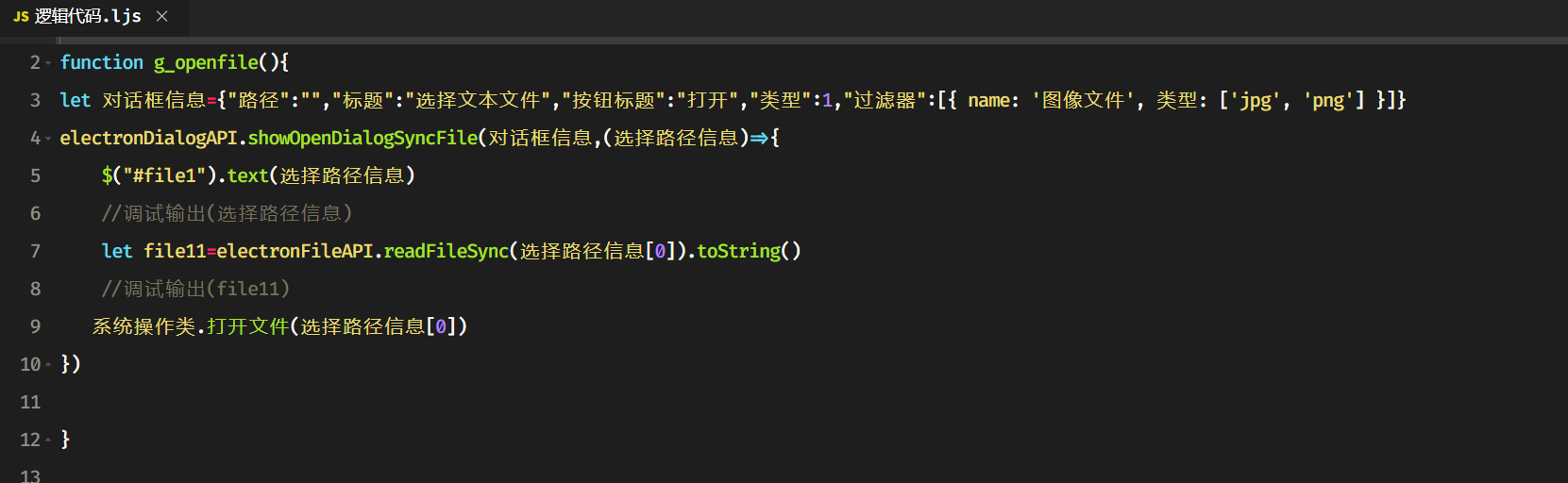Image resolution: width=1568 pixels, height=483 pixels.
Task: Click line number 11 in gutter
Action: point(30,402)
